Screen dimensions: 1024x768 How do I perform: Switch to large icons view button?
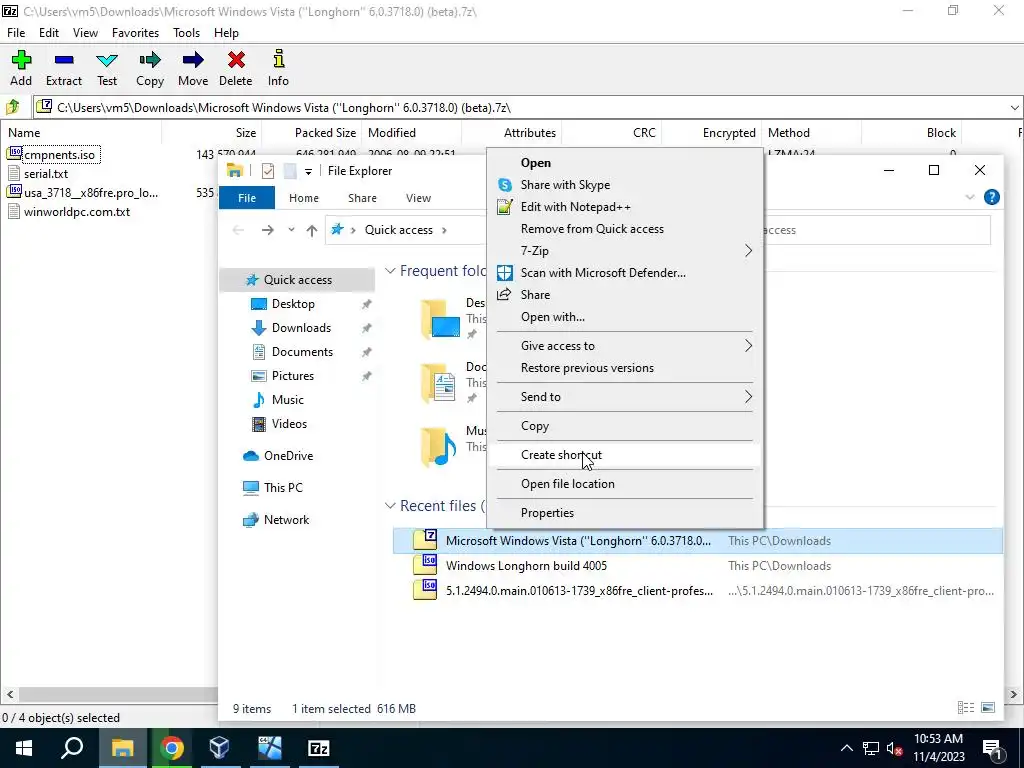coord(988,708)
